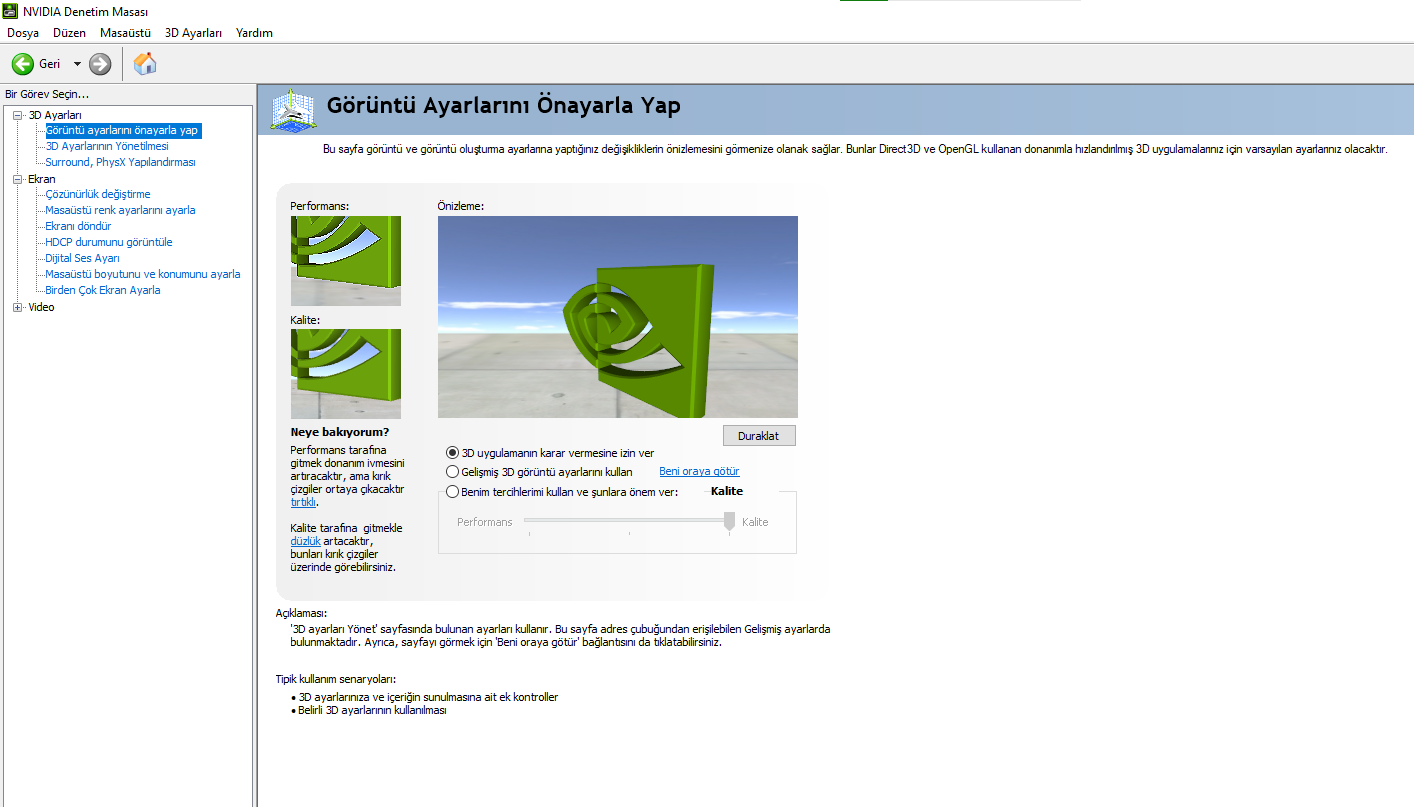The height and width of the screenshot is (807, 1414).
Task: Click the Kalite preview thumbnail
Action: (x=346, y=374)
